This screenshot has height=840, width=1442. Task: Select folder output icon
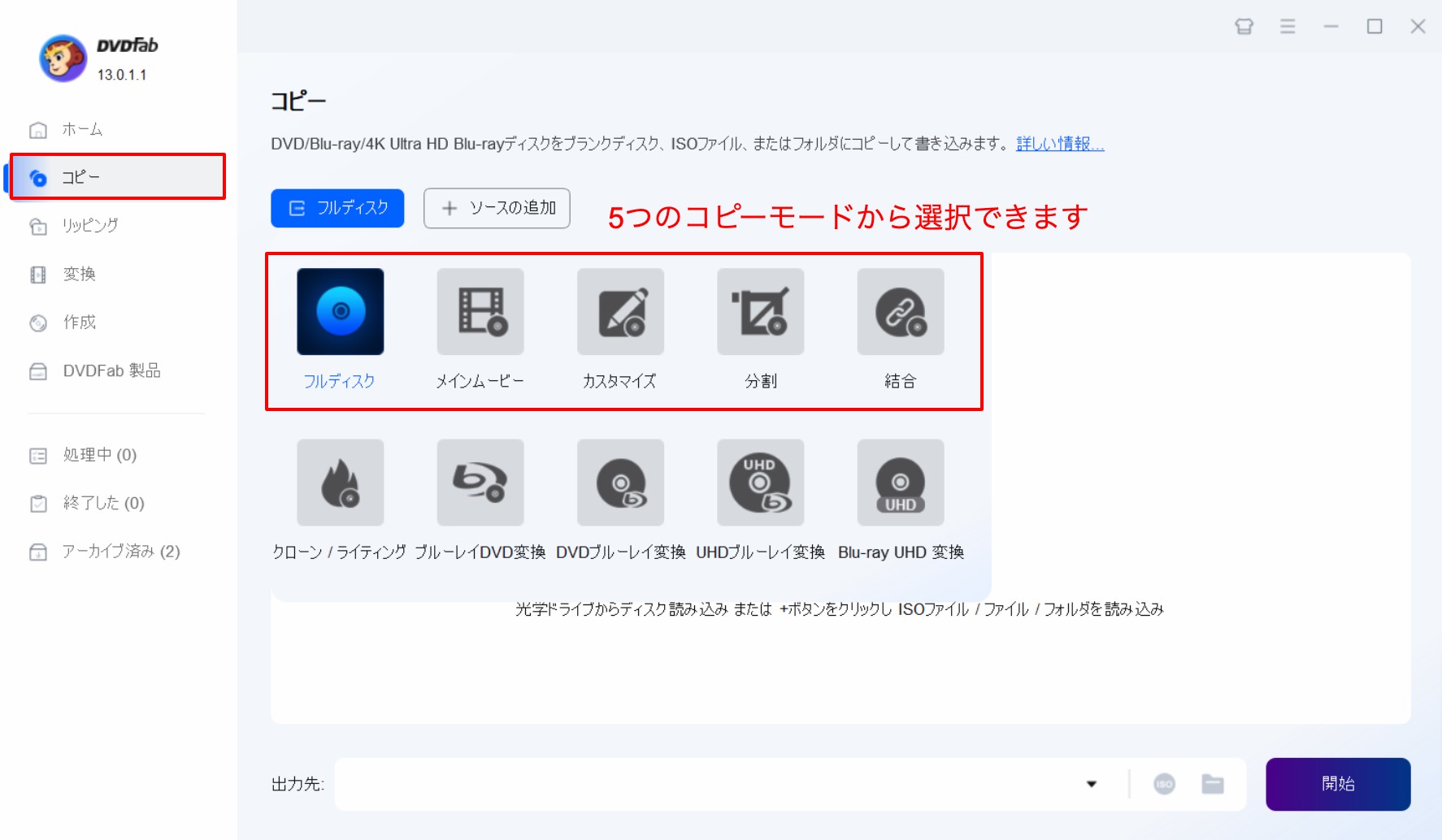tap(1213, 784)
